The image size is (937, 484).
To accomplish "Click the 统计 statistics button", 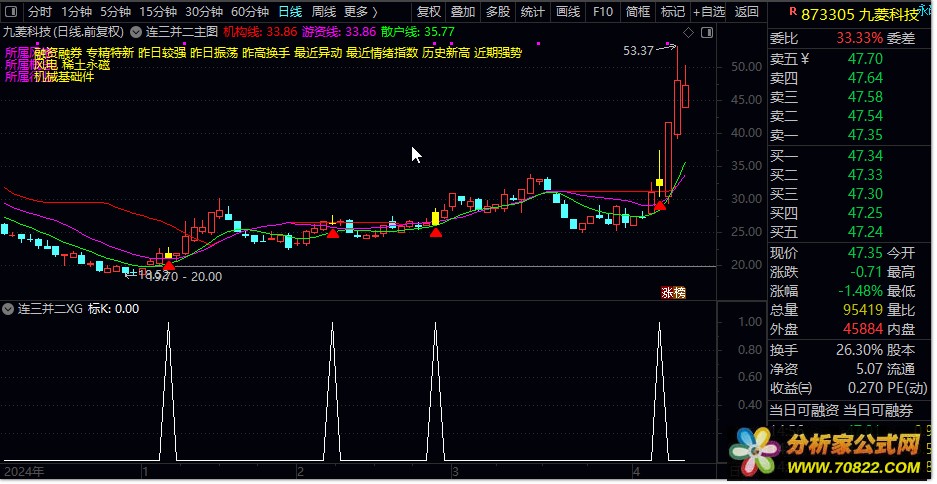I will click(532, 11).
